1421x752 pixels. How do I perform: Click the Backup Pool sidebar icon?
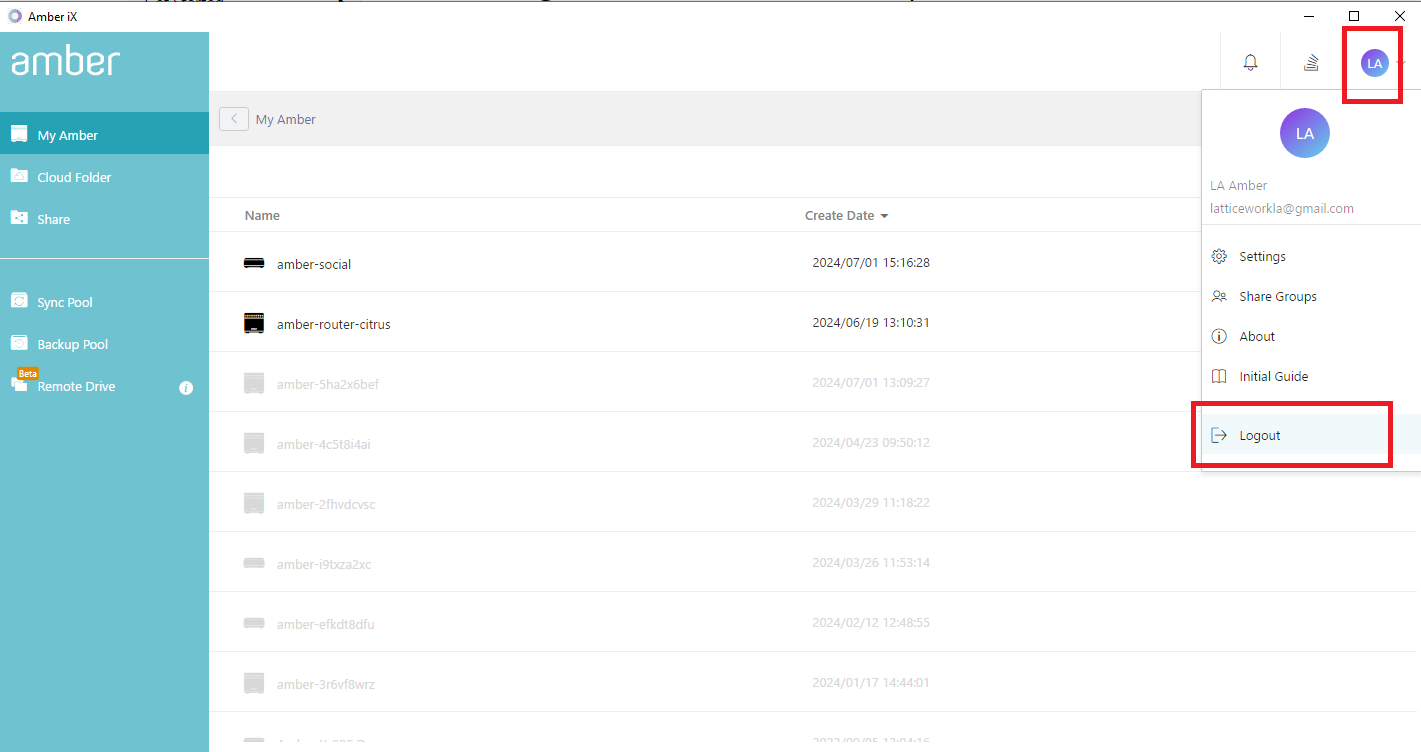(x=19, y=343)
